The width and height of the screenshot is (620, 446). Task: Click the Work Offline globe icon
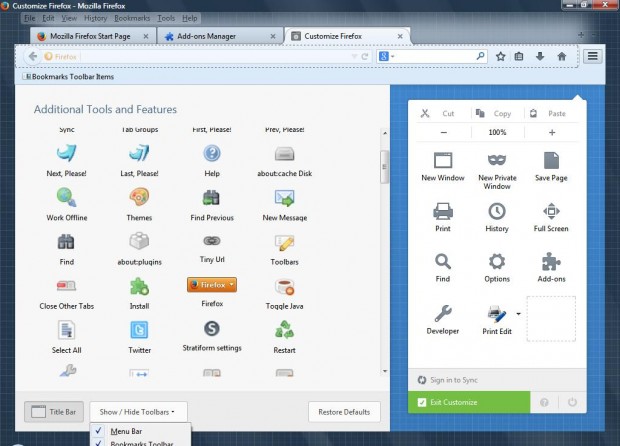pos(66,197)
